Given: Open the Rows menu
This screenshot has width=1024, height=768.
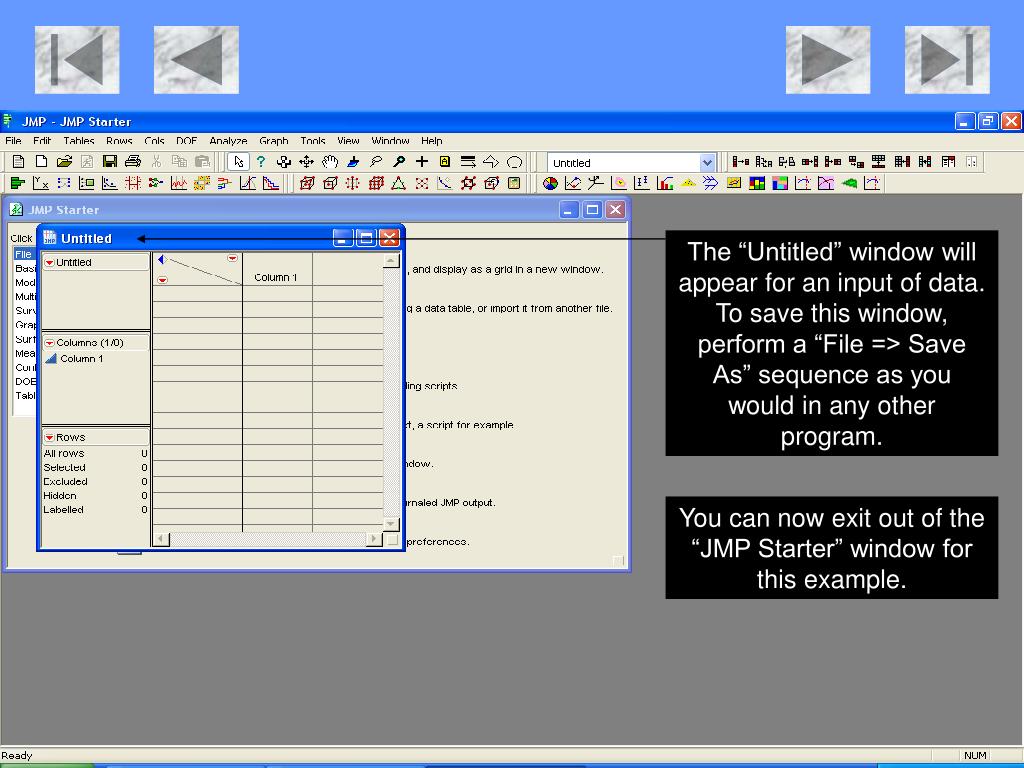Looking at the screenshot, I should point(119,140).
